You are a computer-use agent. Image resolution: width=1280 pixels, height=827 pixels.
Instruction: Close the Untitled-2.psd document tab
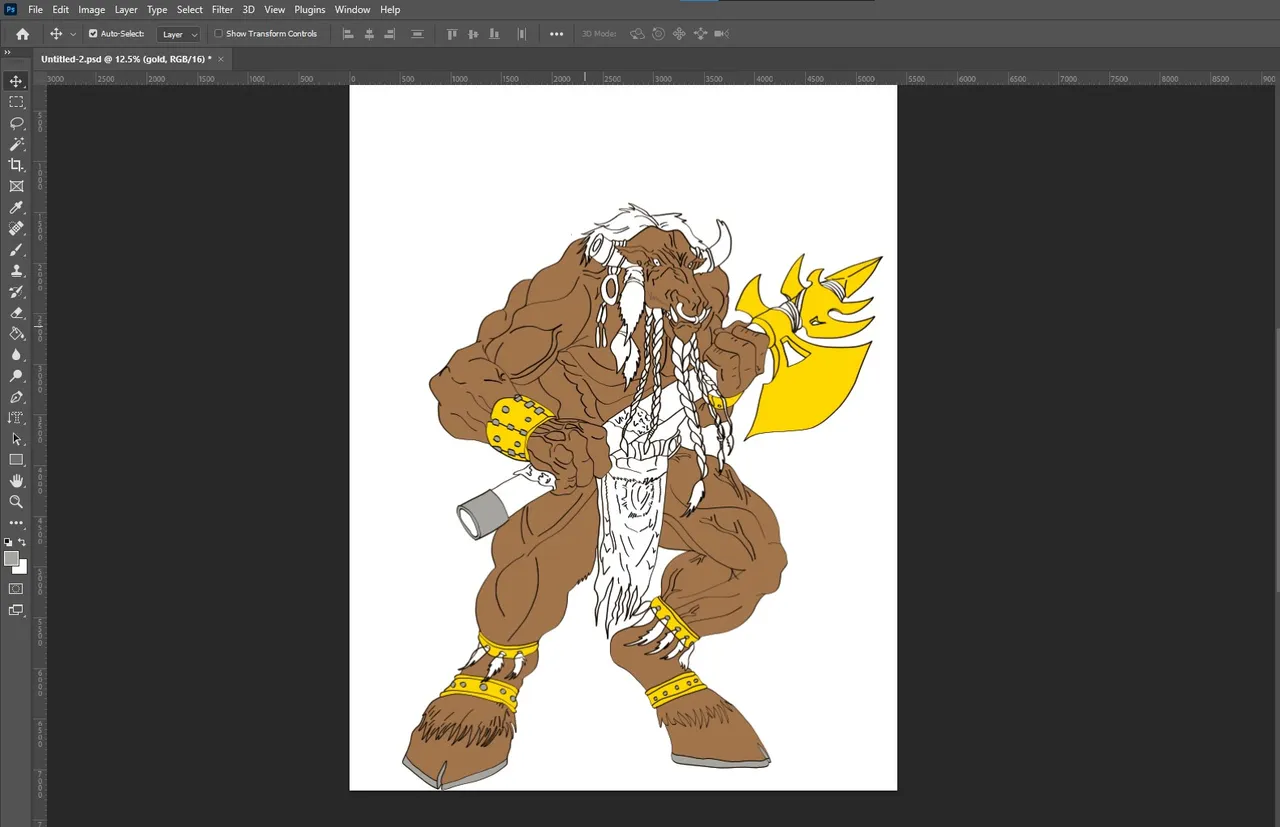[x=221, y=59]
